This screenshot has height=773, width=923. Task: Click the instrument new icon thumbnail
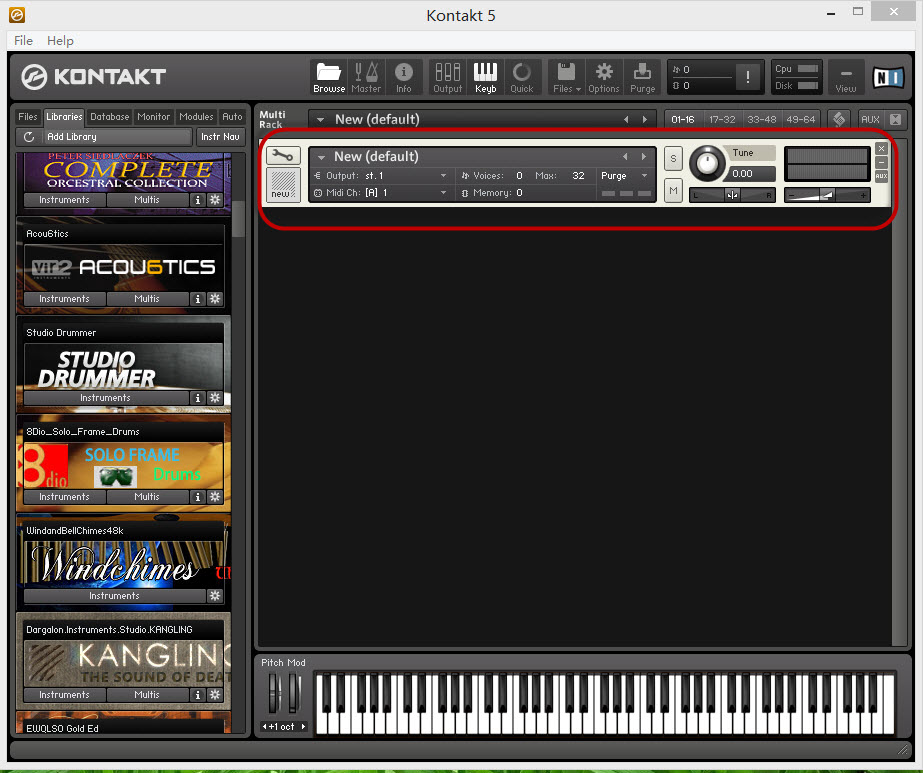click(283, 184)
